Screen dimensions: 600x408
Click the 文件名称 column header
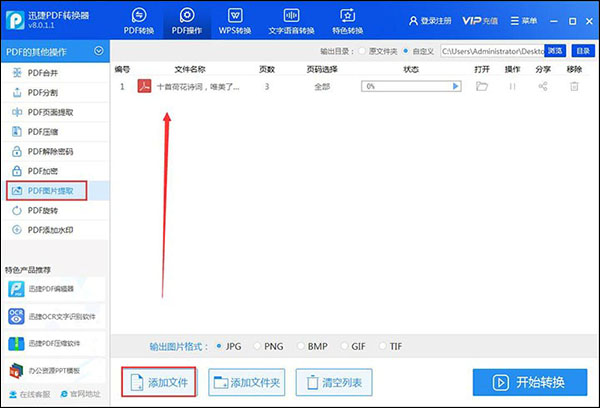coord(190,69)
